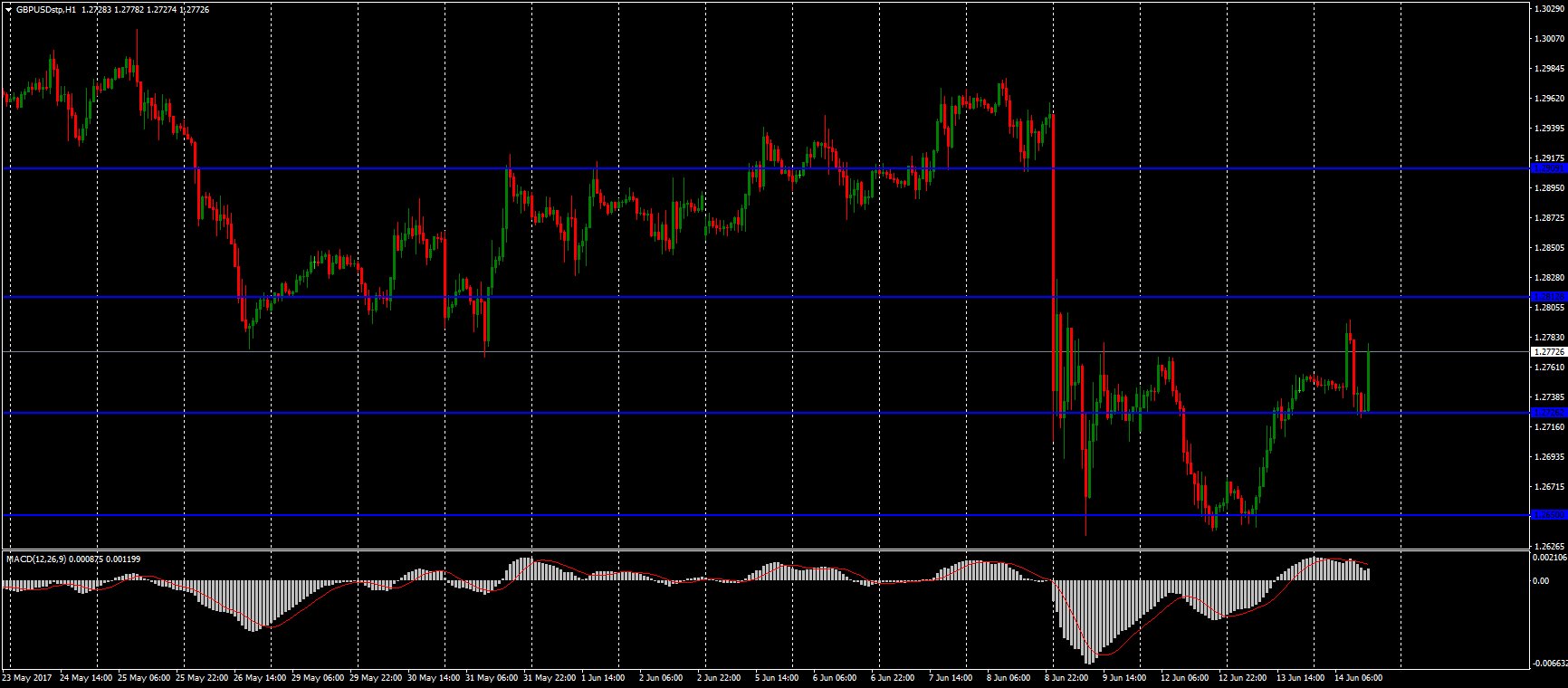The width and height of the screenshot is (1568, 688).
Task: Click the 1.26935 price axis label
Action: (x=1550, y=457)
